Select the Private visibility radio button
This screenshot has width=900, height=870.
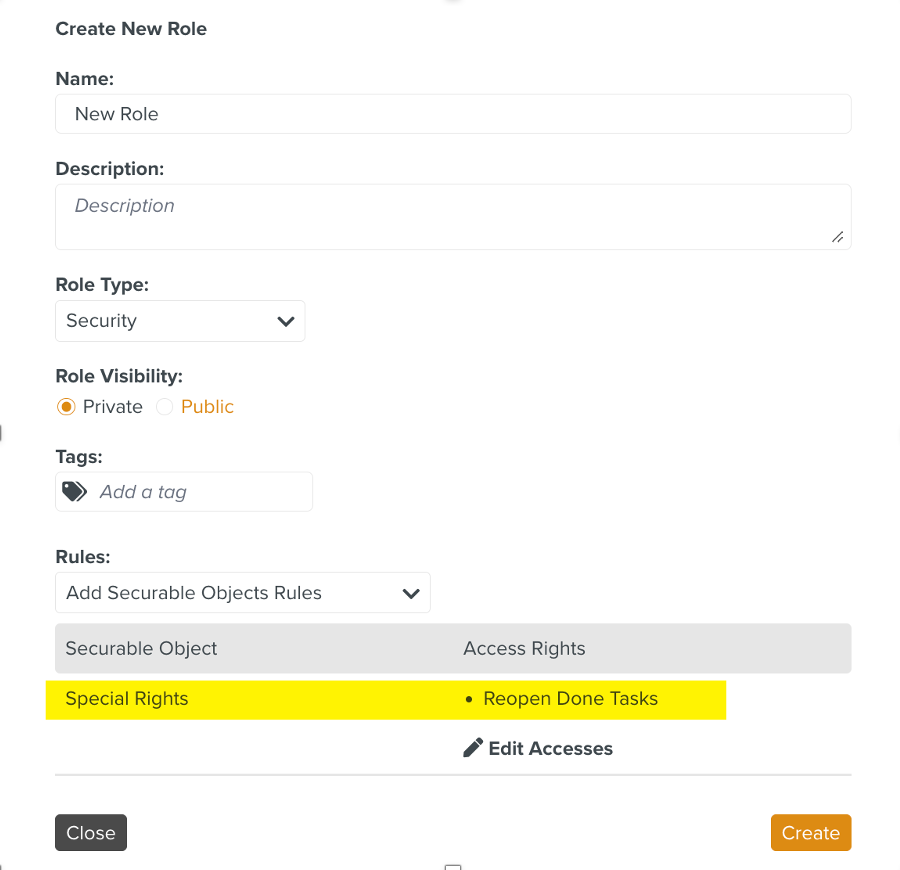(66, 407)
